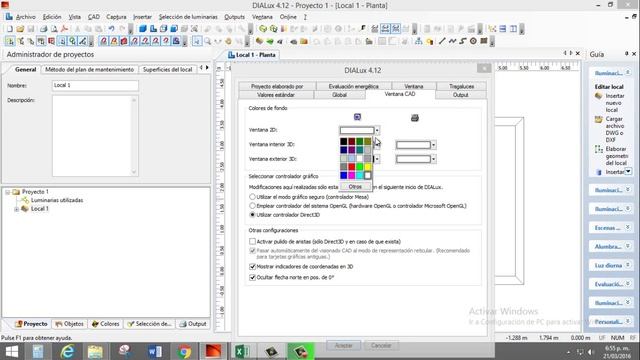Screen dimensions: 640x360
Task: Expand the Luz diurna guide section
Action: [628, 265]
